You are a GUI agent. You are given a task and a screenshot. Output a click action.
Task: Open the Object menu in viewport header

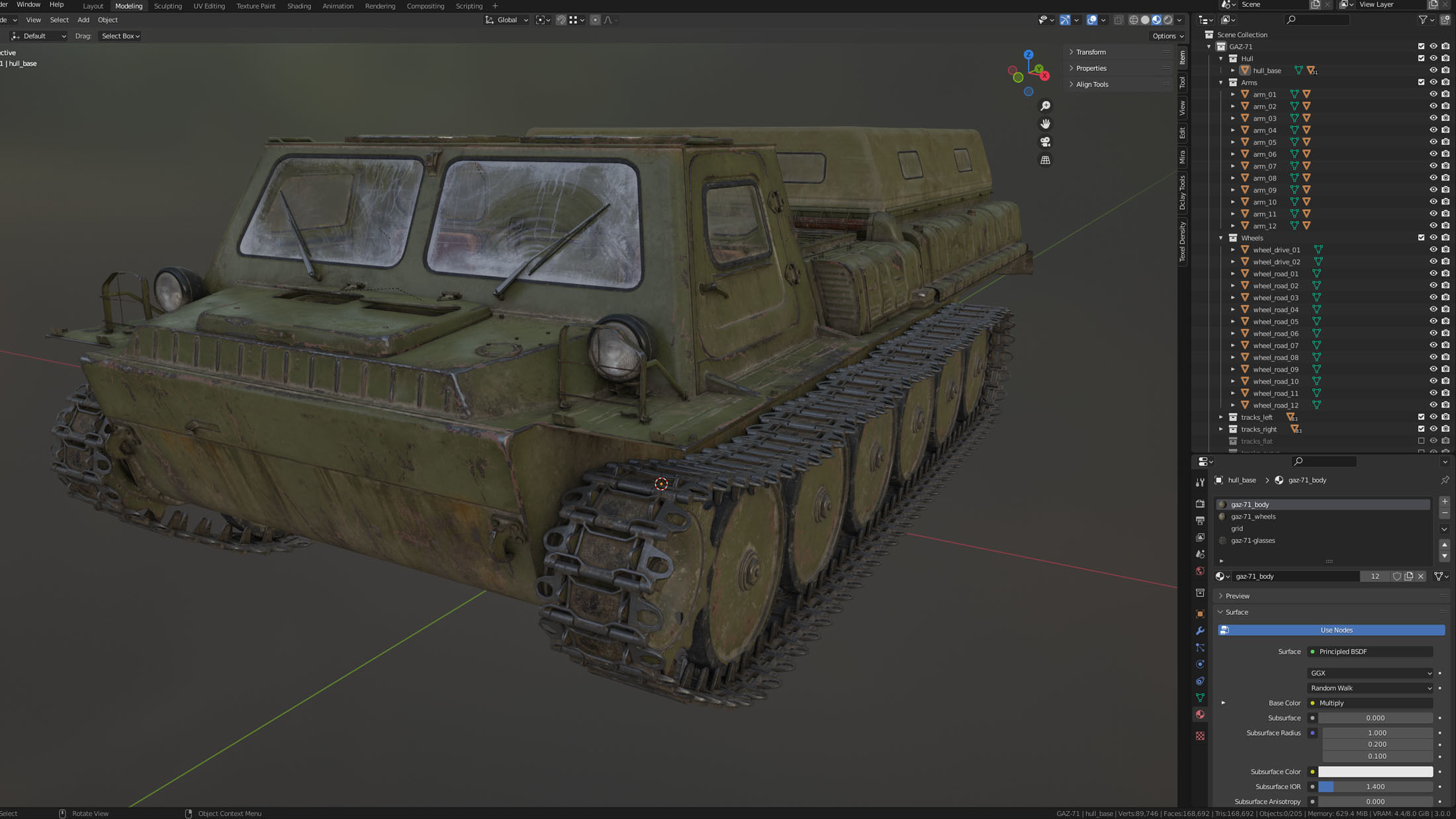point(107,20)
